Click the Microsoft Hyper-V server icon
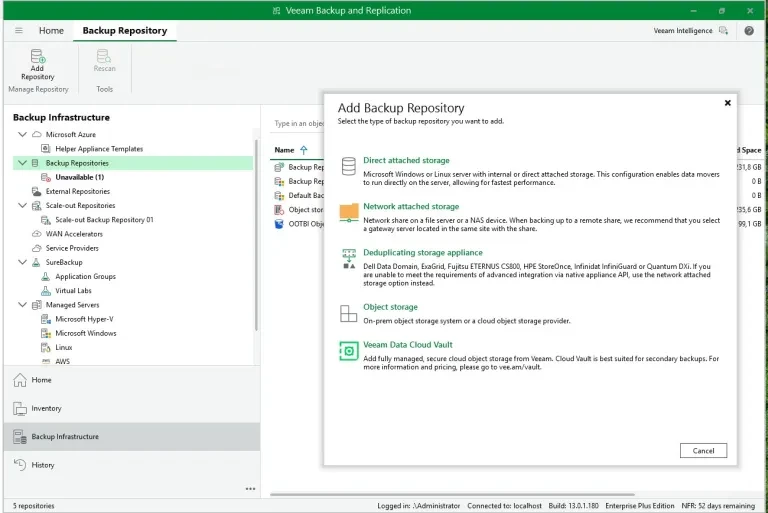768x513 pixels. point(46,319)
